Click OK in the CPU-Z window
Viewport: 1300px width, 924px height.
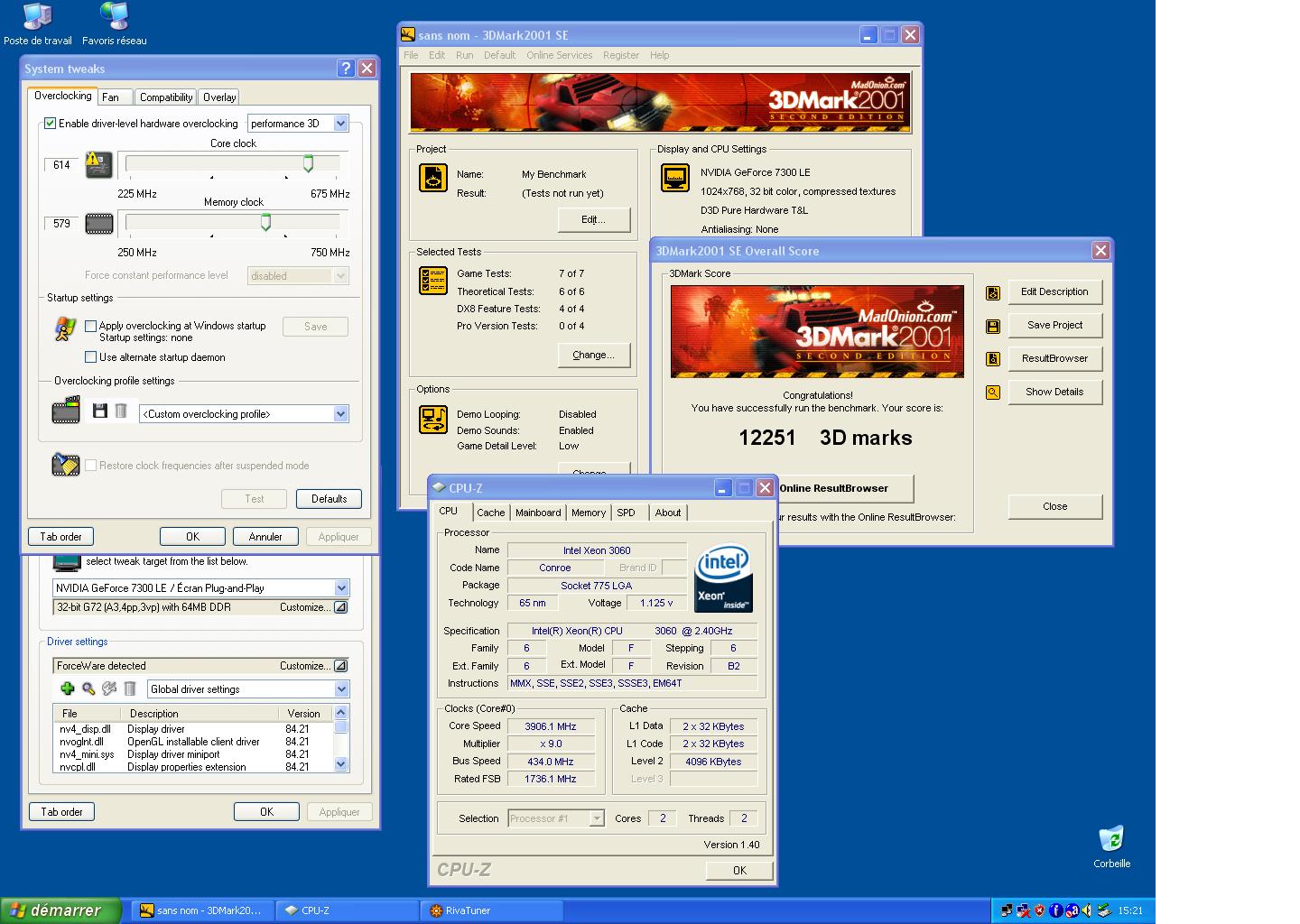point(739,871)
